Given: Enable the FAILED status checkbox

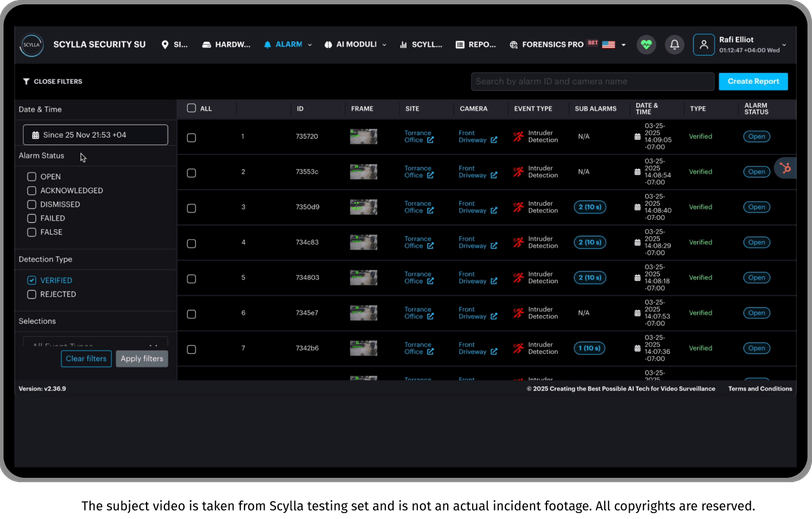Looking at the screenshot, I should coord(32,219).
